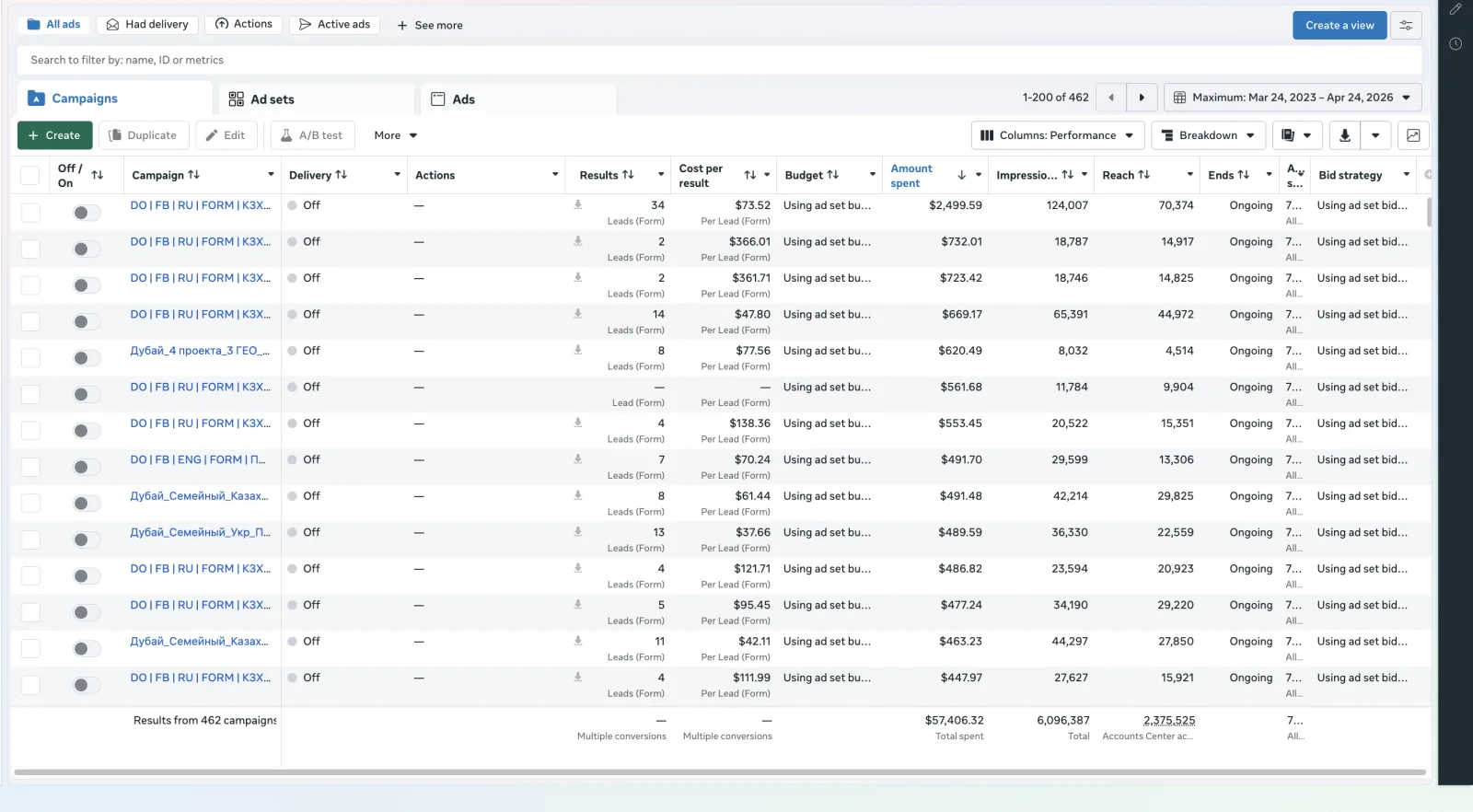1473x812 pixels.
Task: Sort campaigns by Off / On status arrows
Action: click(x=98, y=175)
